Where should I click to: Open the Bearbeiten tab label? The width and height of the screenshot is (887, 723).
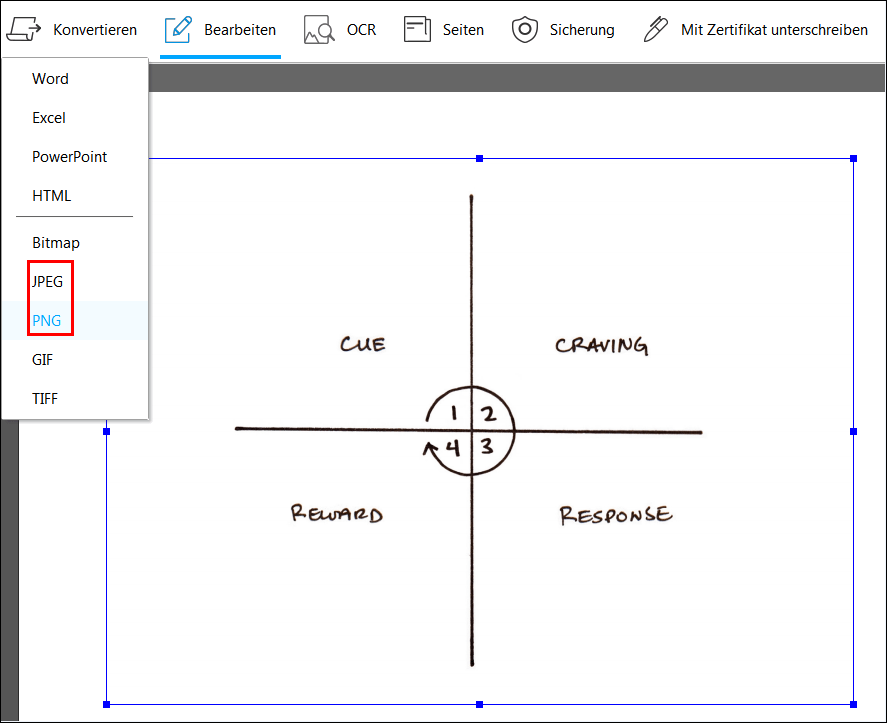(240, 30)
